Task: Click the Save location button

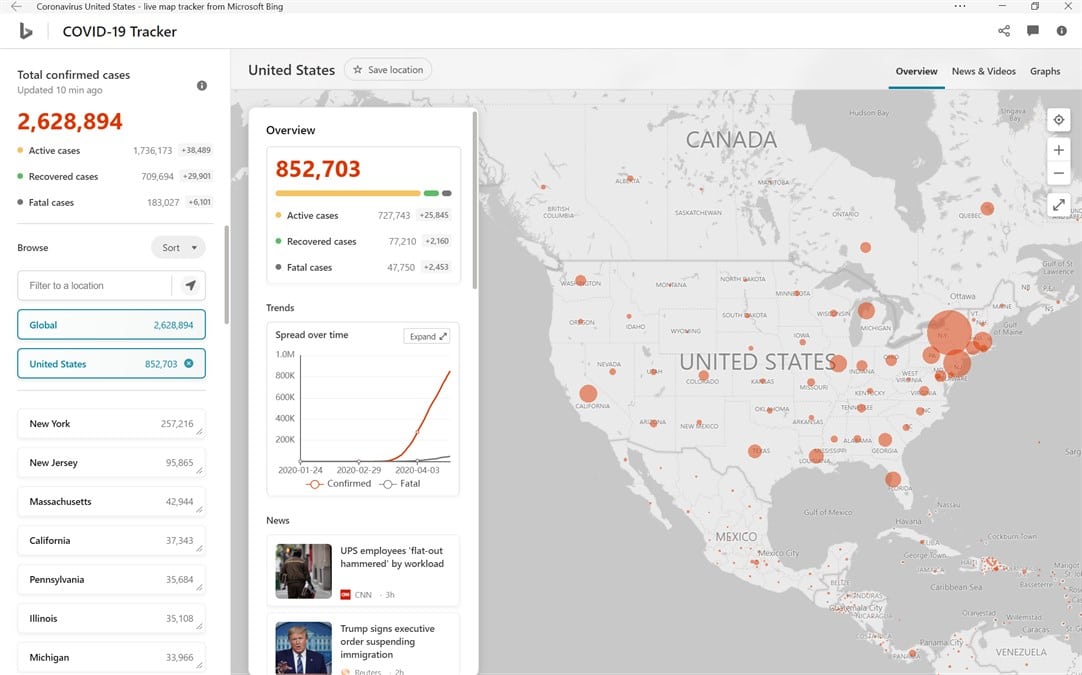Action: (388, 70)
